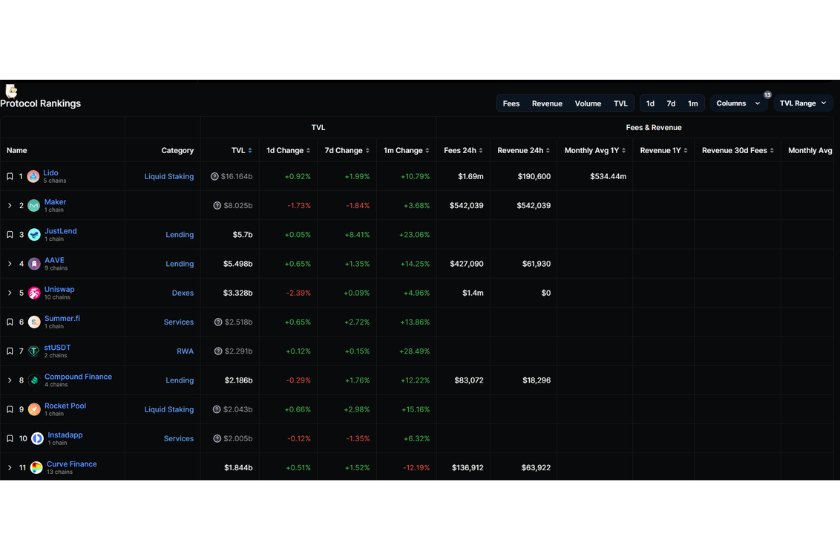Sort by 1d Change column
This screenshot has width=840, height=560.
pyautogui.click(x=308, y=151)
